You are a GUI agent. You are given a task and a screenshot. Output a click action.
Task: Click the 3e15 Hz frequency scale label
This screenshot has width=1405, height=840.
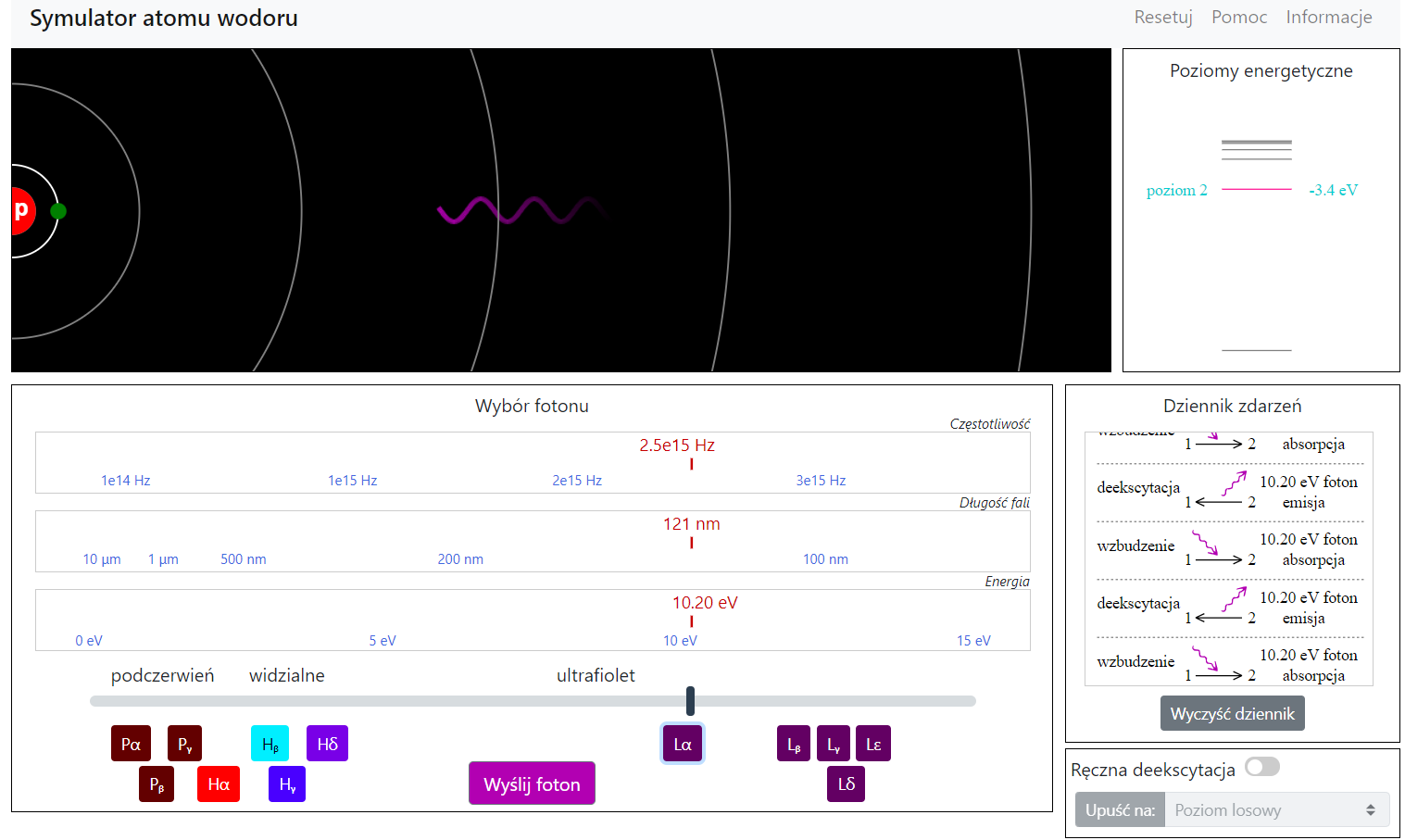[x=821, y=481]
